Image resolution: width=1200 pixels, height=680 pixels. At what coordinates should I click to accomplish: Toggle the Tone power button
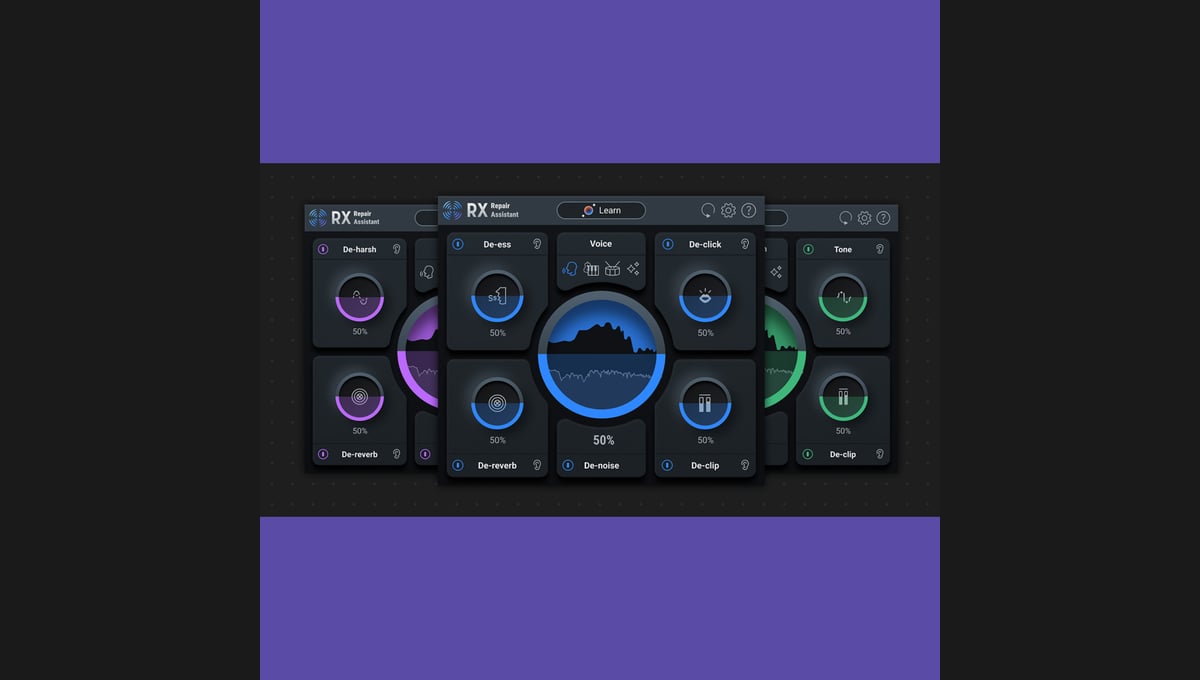coord(807,249)
